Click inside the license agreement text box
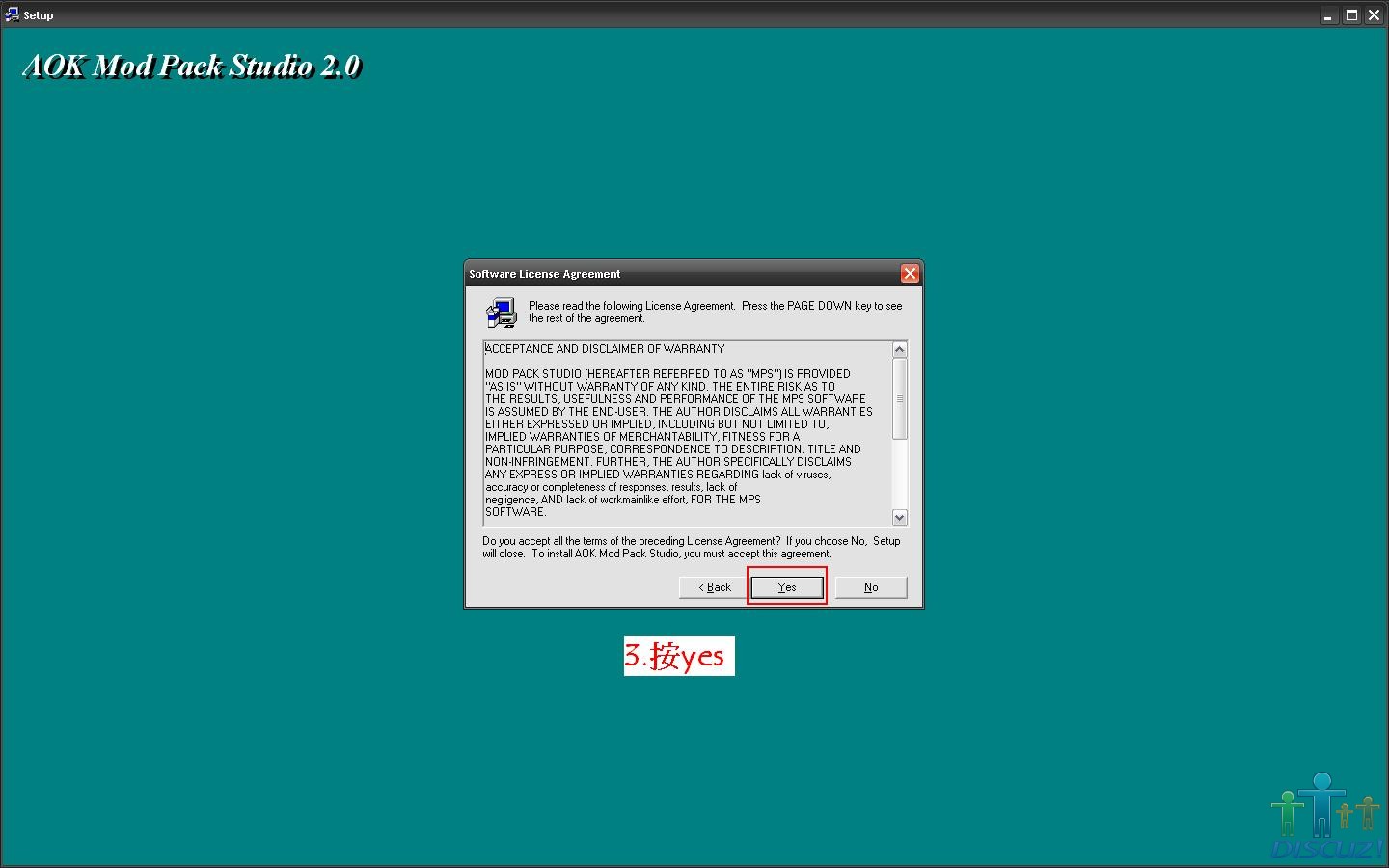Viewport: 1389px width, 868px height. (687, 433)
